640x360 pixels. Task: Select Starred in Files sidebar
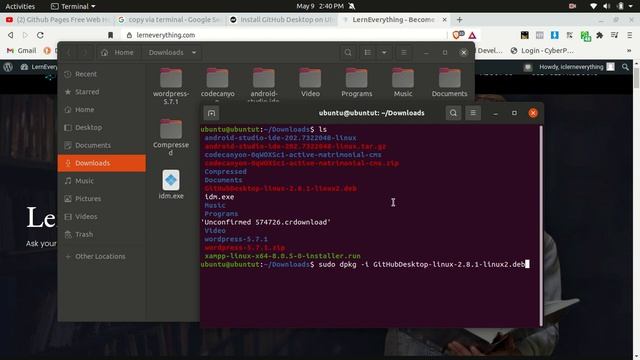click(102, 92)
